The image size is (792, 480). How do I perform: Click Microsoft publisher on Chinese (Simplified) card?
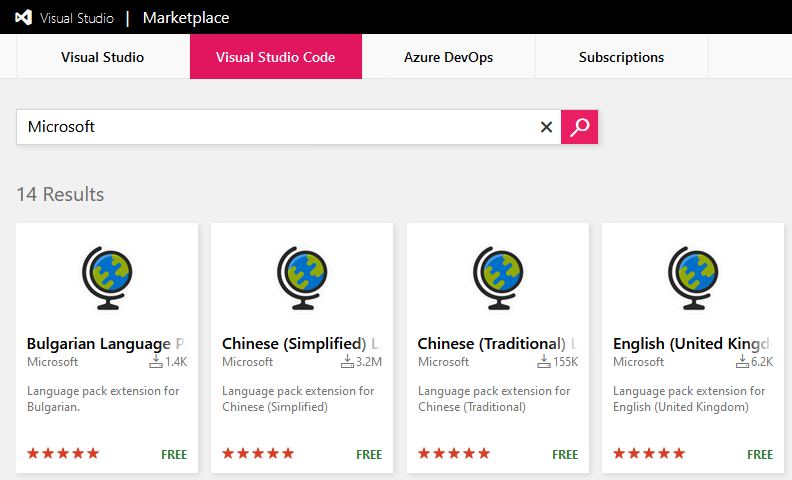(248, 362)
